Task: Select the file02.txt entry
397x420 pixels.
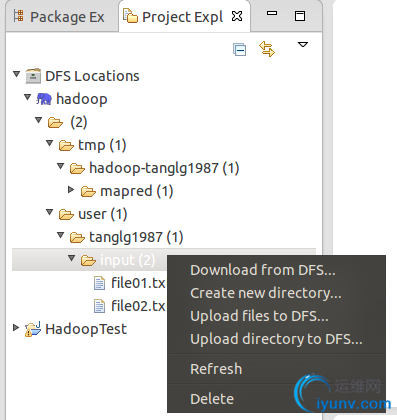Action: pyautogui.click(x=138, y=306)
